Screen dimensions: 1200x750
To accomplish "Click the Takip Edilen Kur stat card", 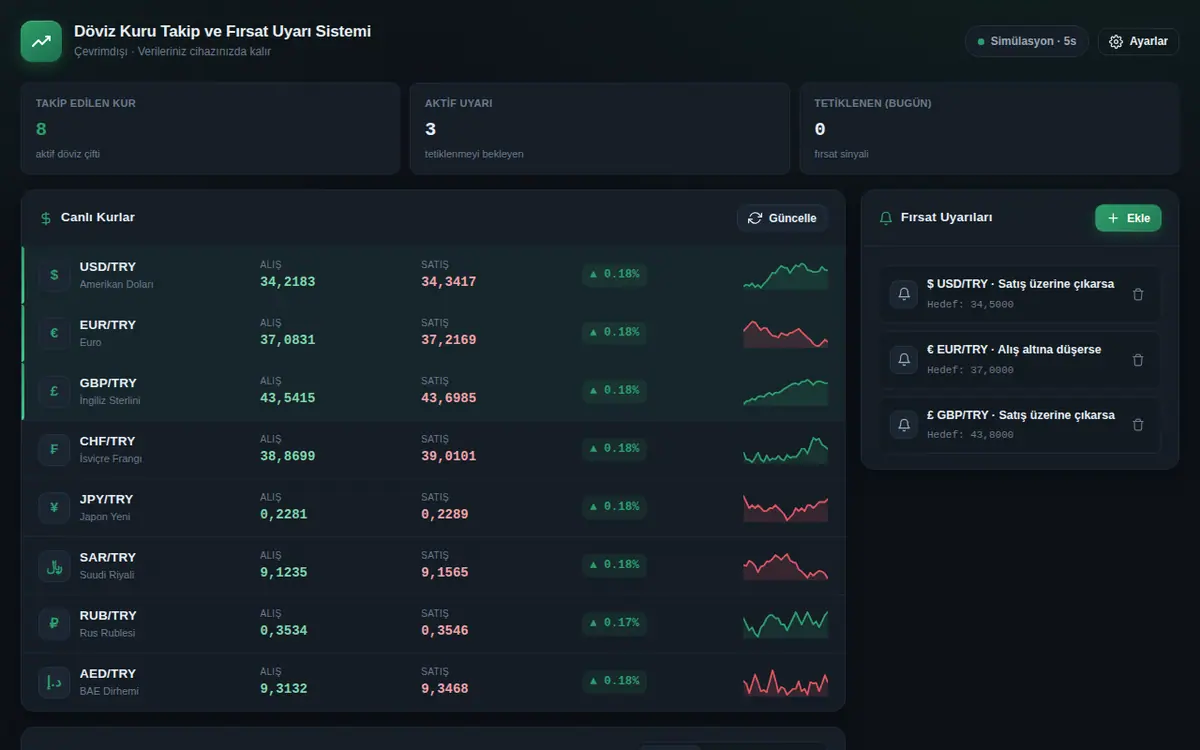I will [x=210, y=128].
